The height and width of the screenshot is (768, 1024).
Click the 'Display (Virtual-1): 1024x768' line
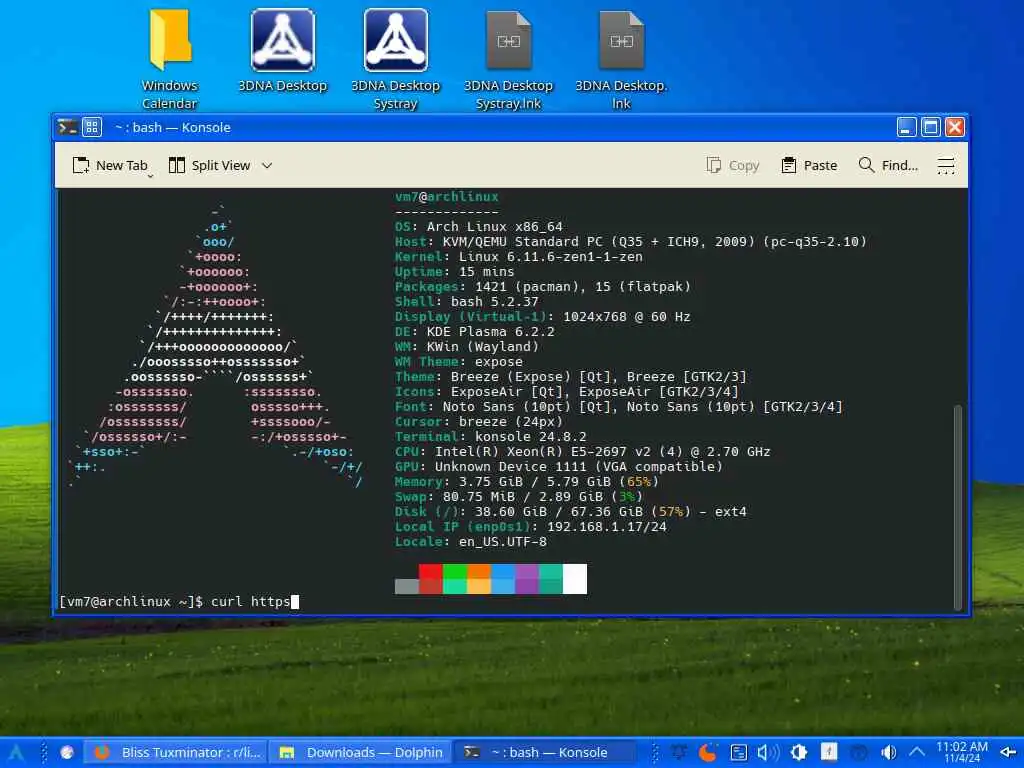point(543,317)
